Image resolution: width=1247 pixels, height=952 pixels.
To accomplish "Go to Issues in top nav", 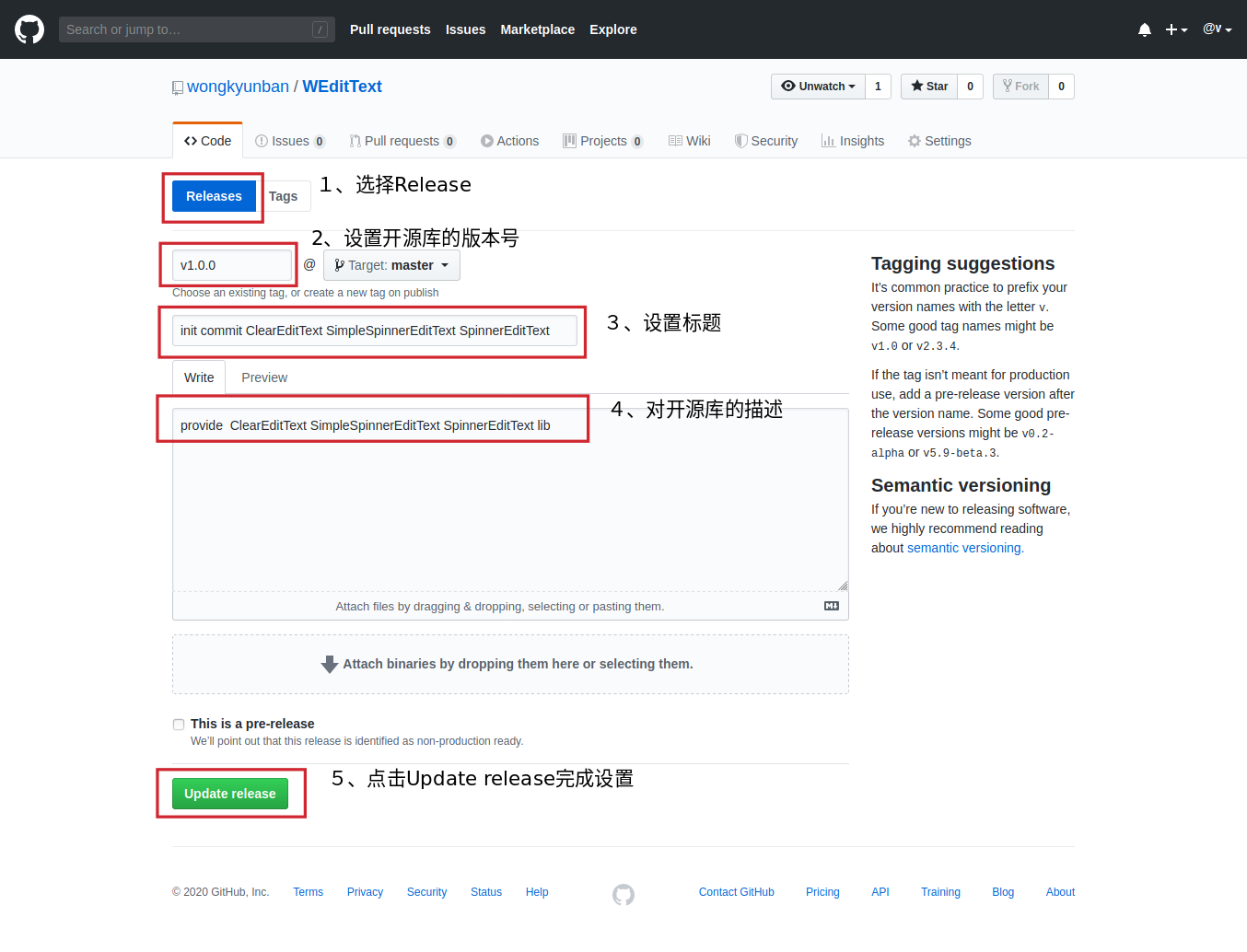I will pos(465,29).
